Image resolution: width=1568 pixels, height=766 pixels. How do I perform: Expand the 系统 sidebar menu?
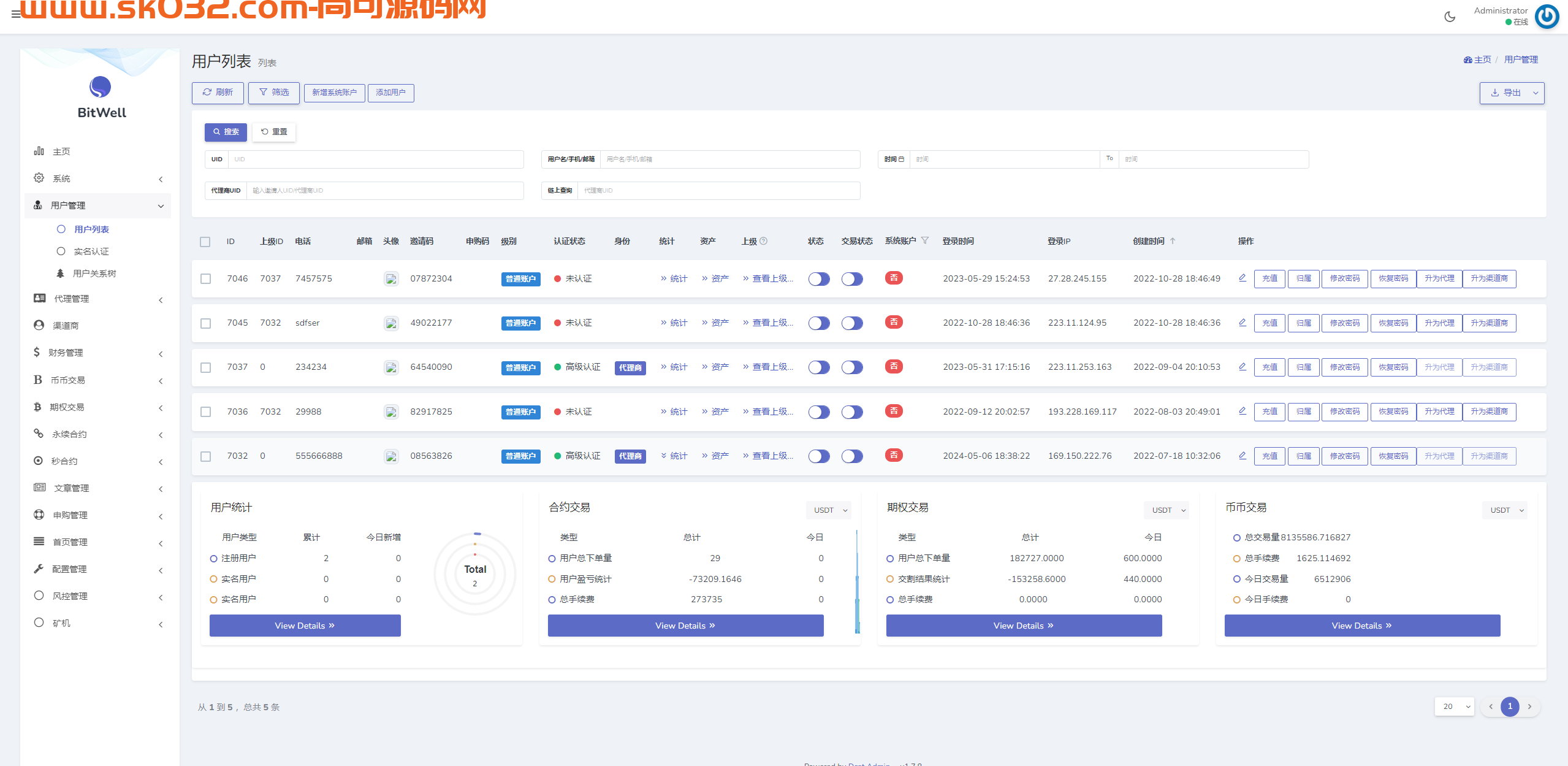pos(98,178)
